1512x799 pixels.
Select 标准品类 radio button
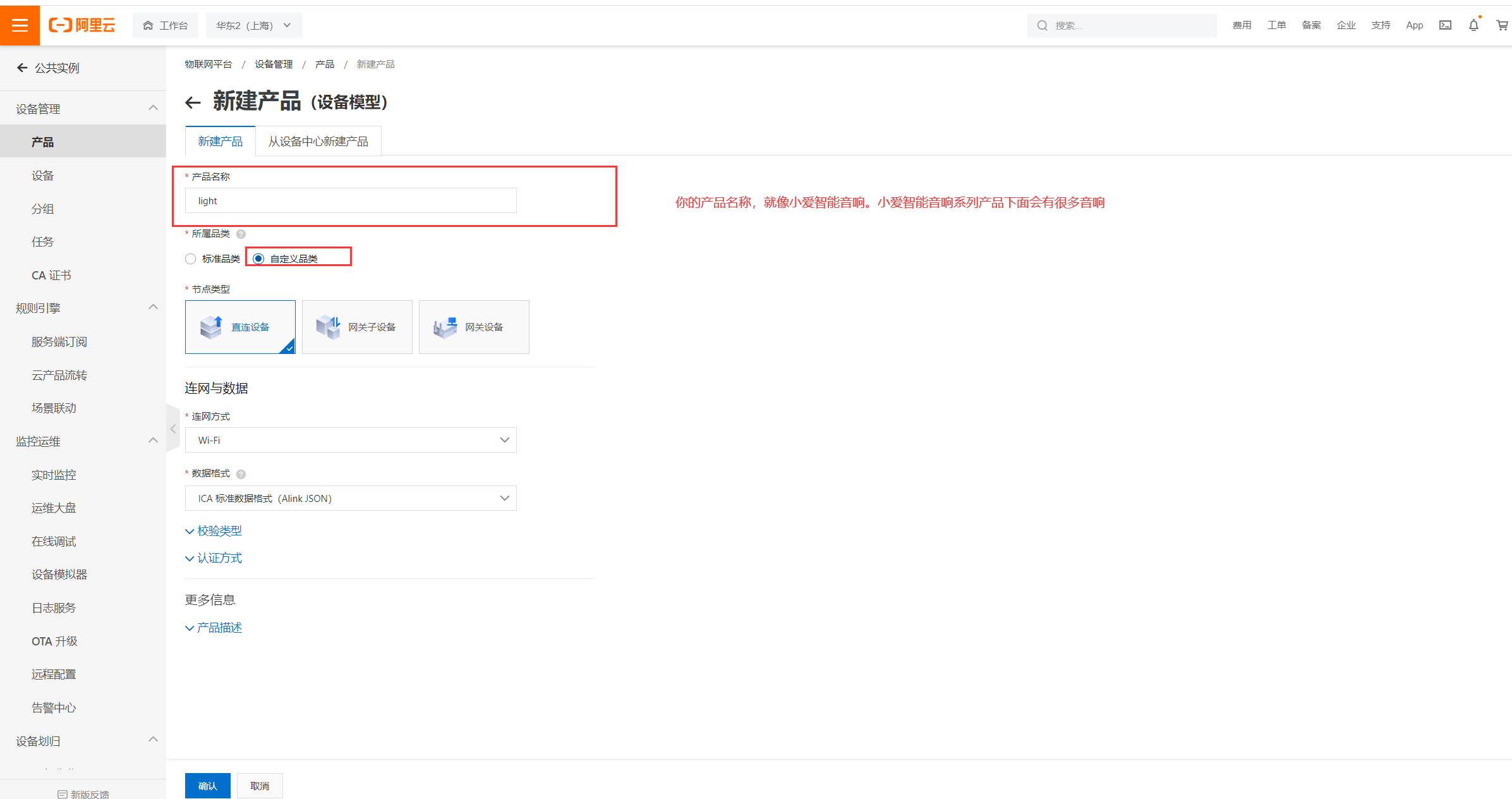[x=192, y=259]
